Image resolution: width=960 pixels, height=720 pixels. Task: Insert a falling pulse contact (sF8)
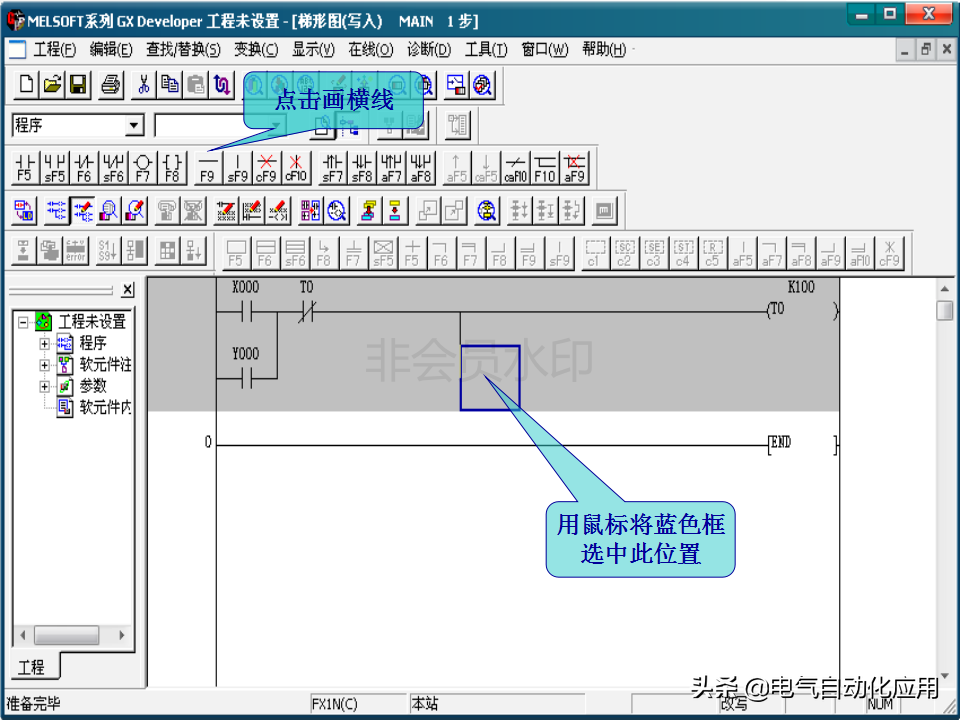[x=362, y=168]
